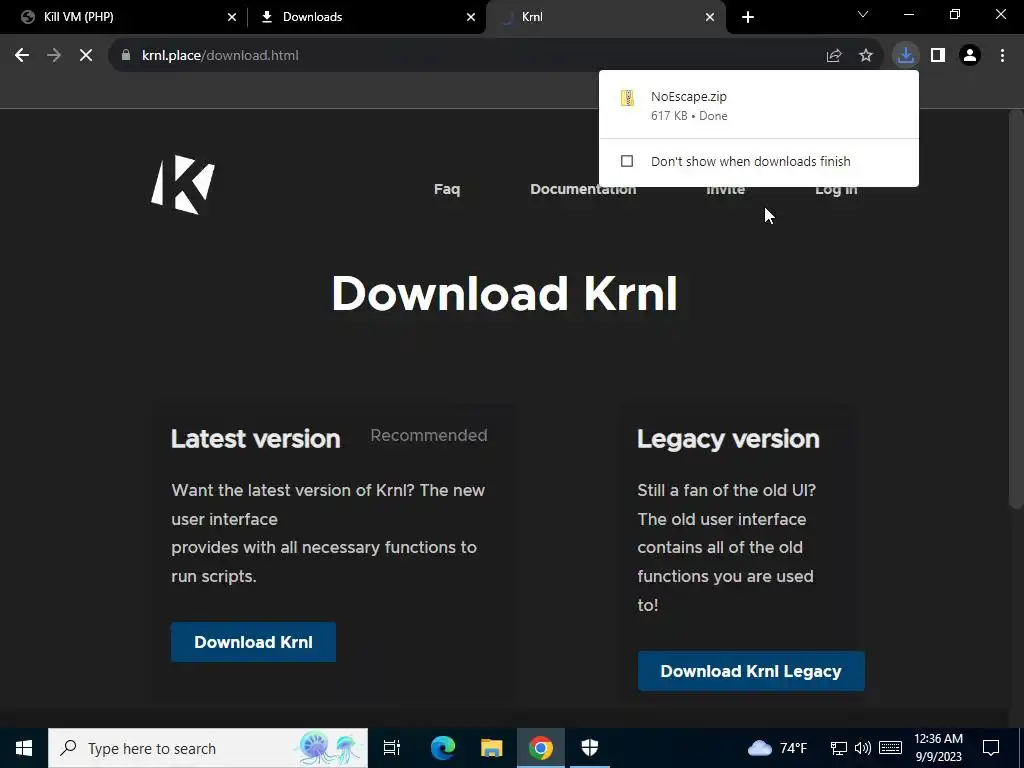Open the clock showing 12:36 AM
The image size is (1024, 768).
(x=938, y=748)
